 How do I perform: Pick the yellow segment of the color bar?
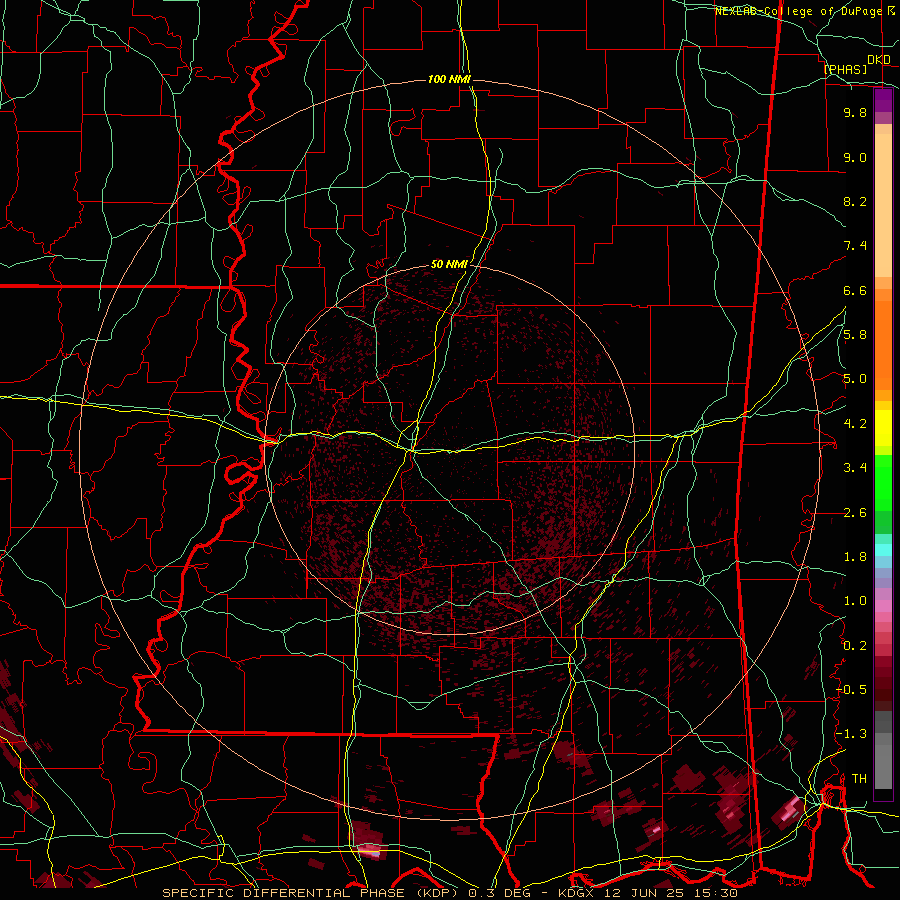pos(883,428)
